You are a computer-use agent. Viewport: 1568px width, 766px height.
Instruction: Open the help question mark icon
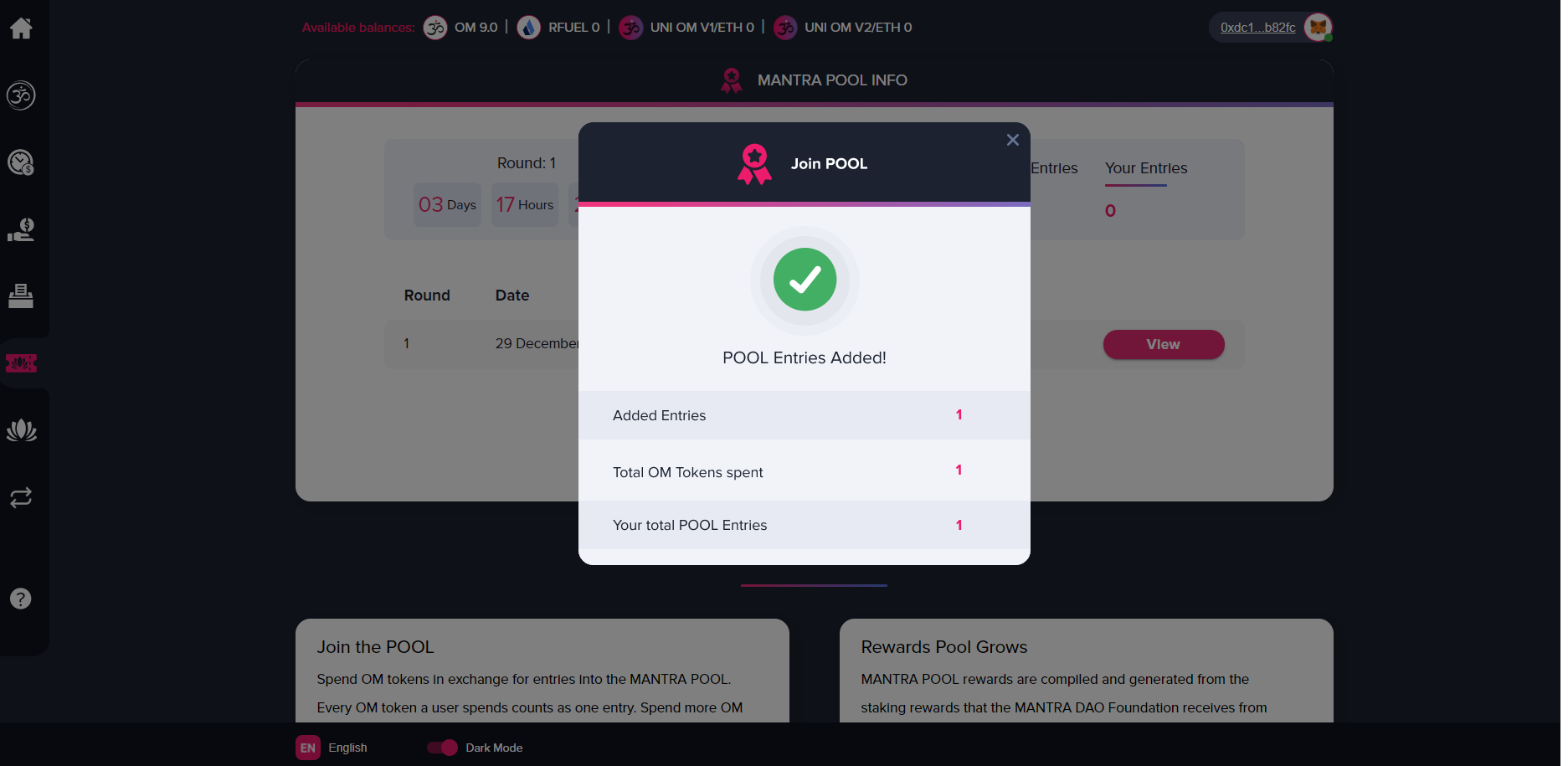tap(21, 599)
